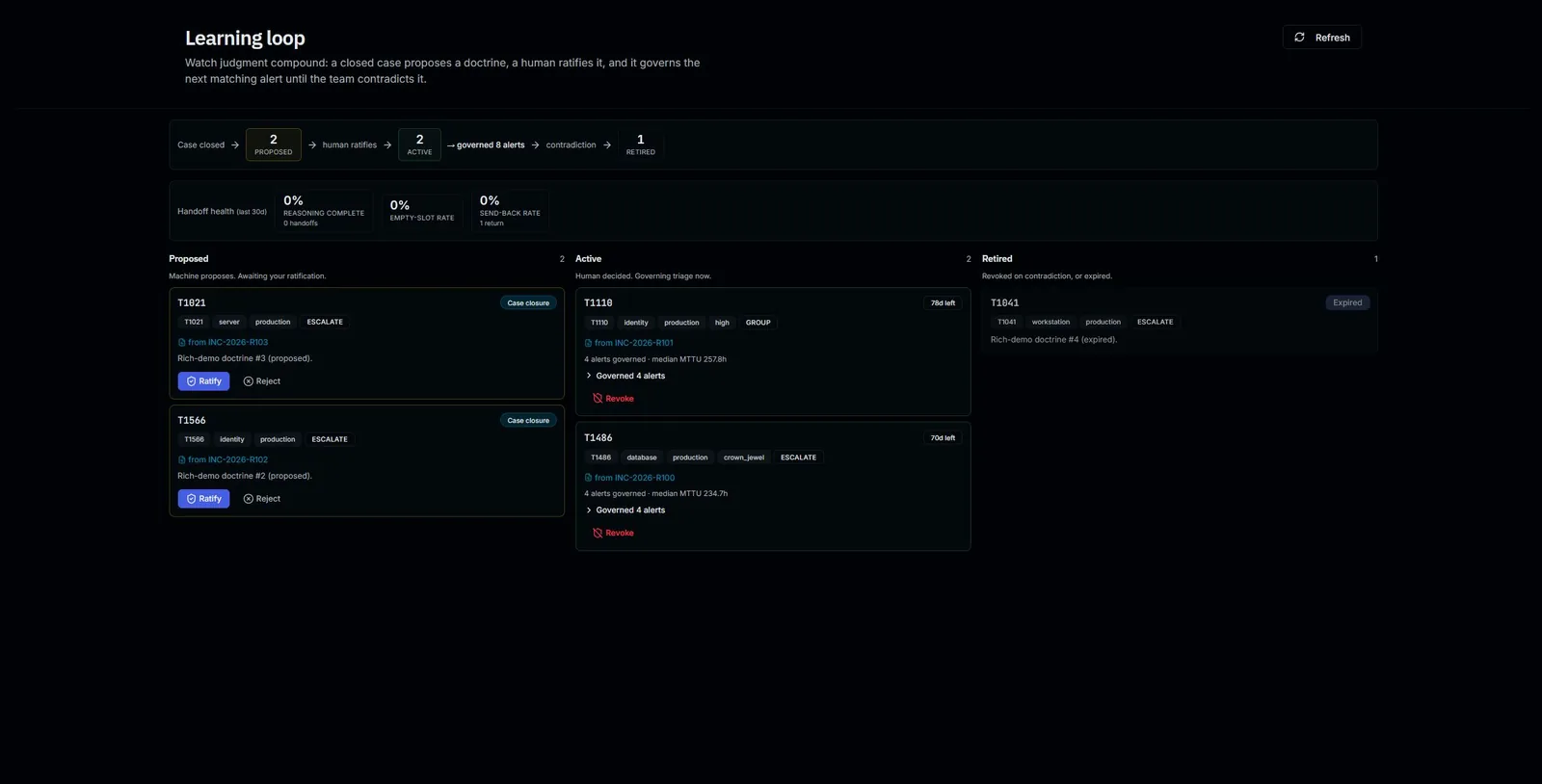Image resolution: width=1542 pixels, height=784 pixels.
Task: Click the Retired column heading
Action: (x=997, y=259)
